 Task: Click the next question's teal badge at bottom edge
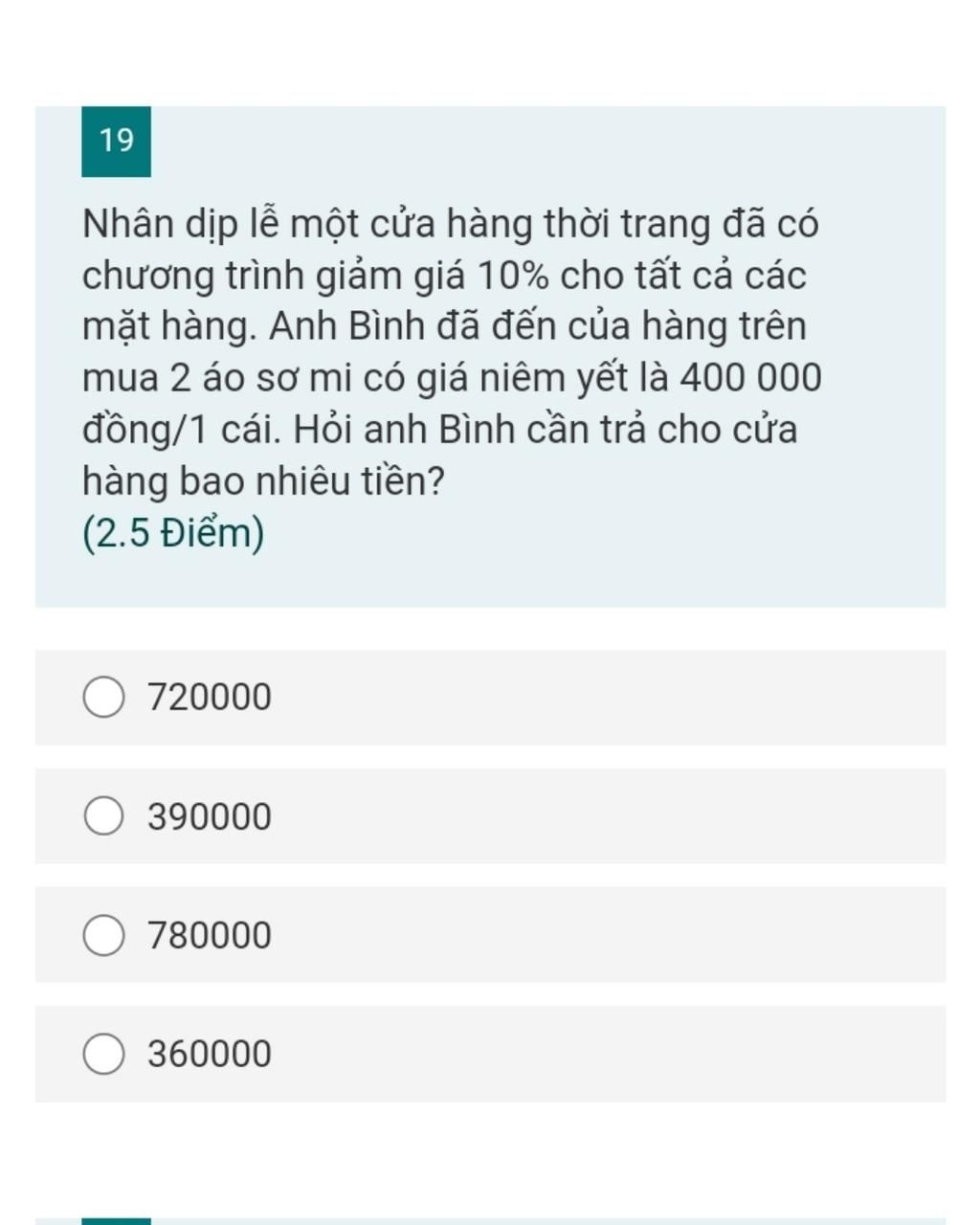pyautogui.click(x=116, y=1221)
